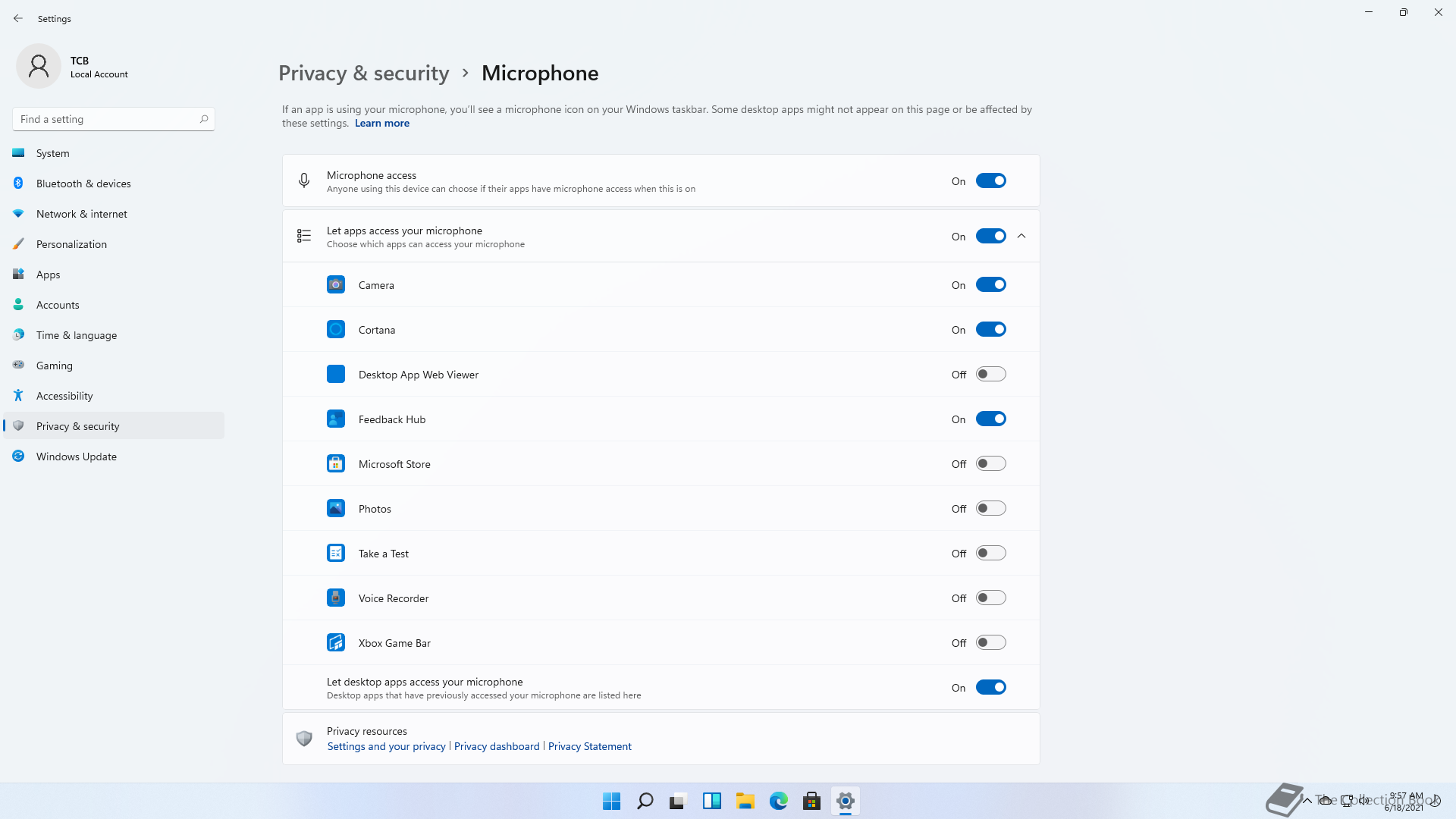The height and width of the screenshot is (819, 1456).
Task: Click the Microsoft Store app icon in list
Action: [x=336, y=463]
